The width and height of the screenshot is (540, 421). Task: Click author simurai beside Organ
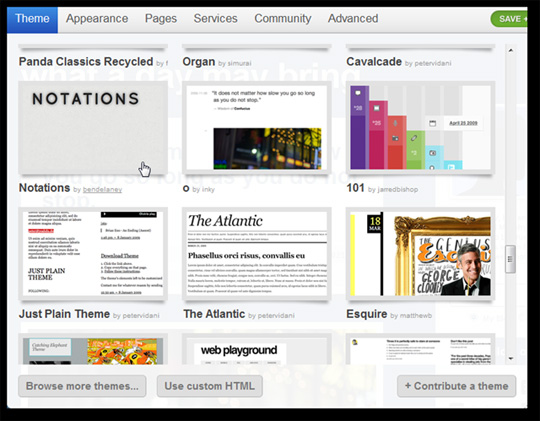pos(239,63)
